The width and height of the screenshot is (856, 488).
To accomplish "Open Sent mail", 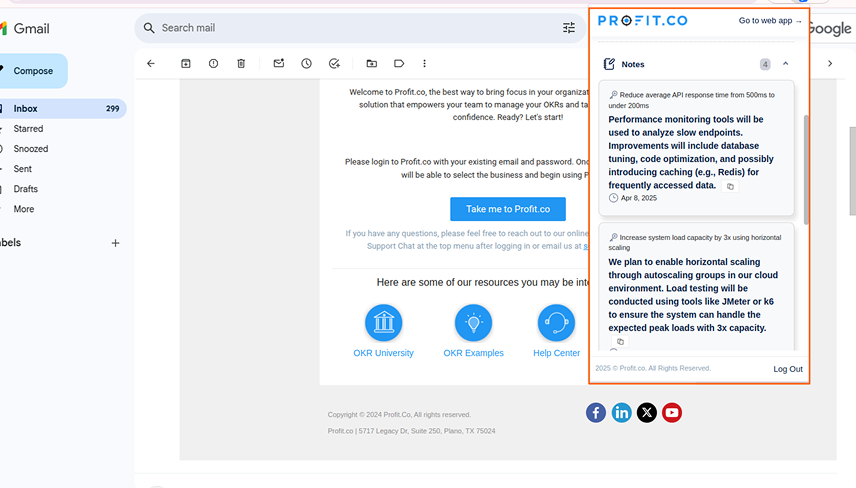I will pos(22,169).
